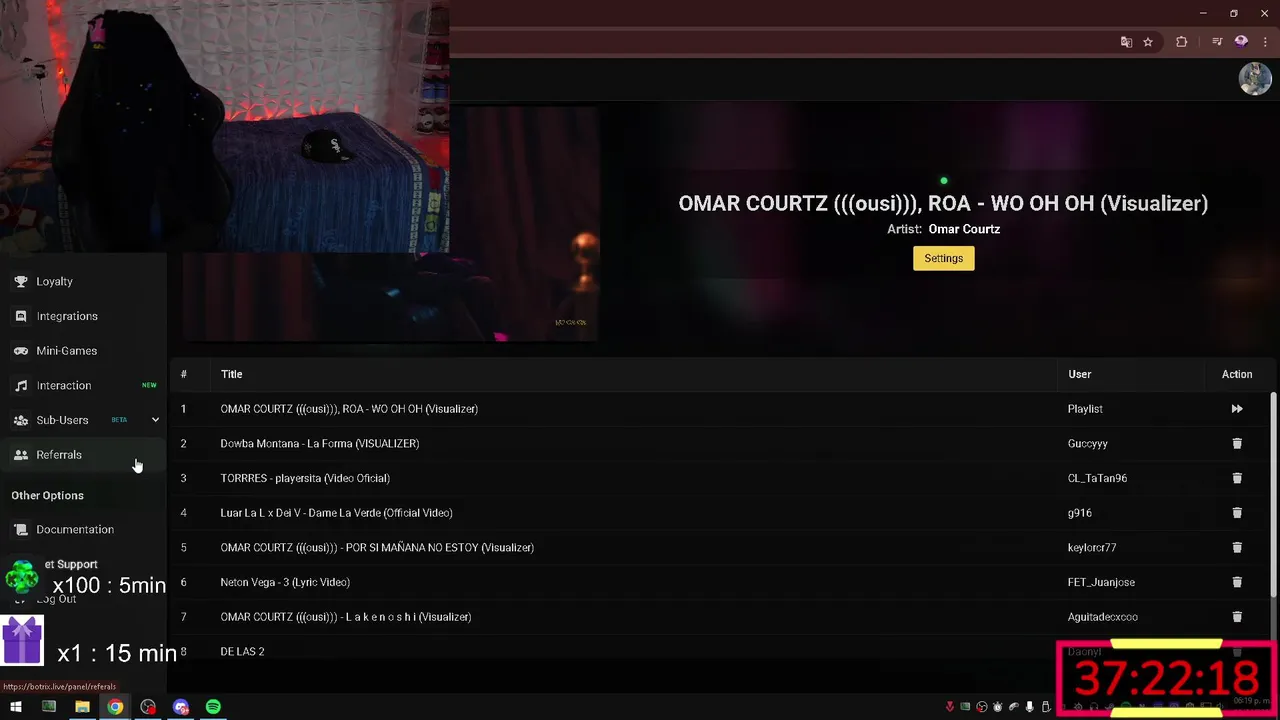Screen dimensions: 1280x720
Task: Click the large now-playing song title heading
Action: 943,203
